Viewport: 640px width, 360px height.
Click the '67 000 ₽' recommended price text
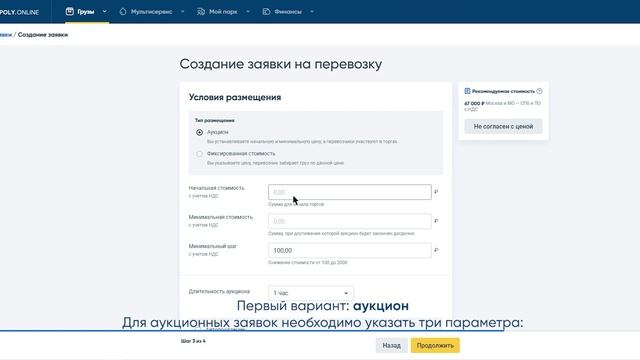474,104
